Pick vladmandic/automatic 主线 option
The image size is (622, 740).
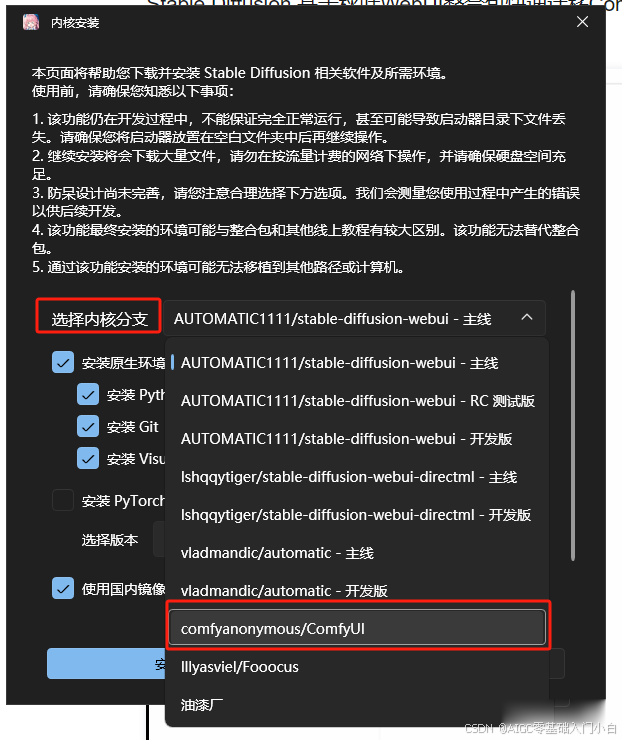click(357, 553)
